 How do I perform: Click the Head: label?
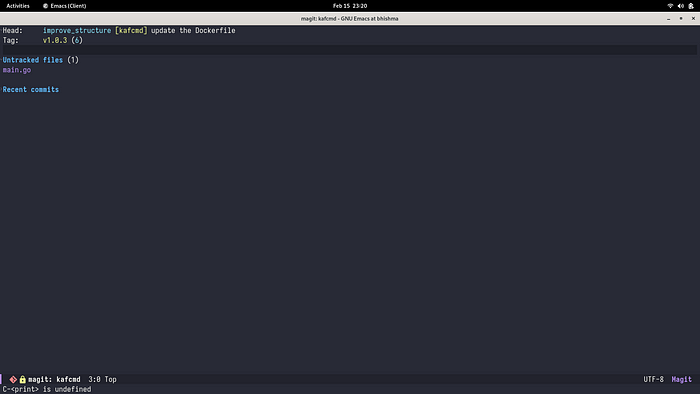[12, 30]
